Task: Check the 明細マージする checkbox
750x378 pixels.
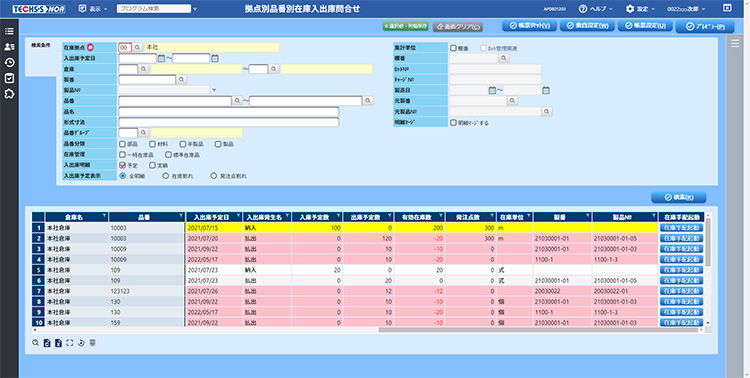Action: pyautogui.click(x=453, y=122)
